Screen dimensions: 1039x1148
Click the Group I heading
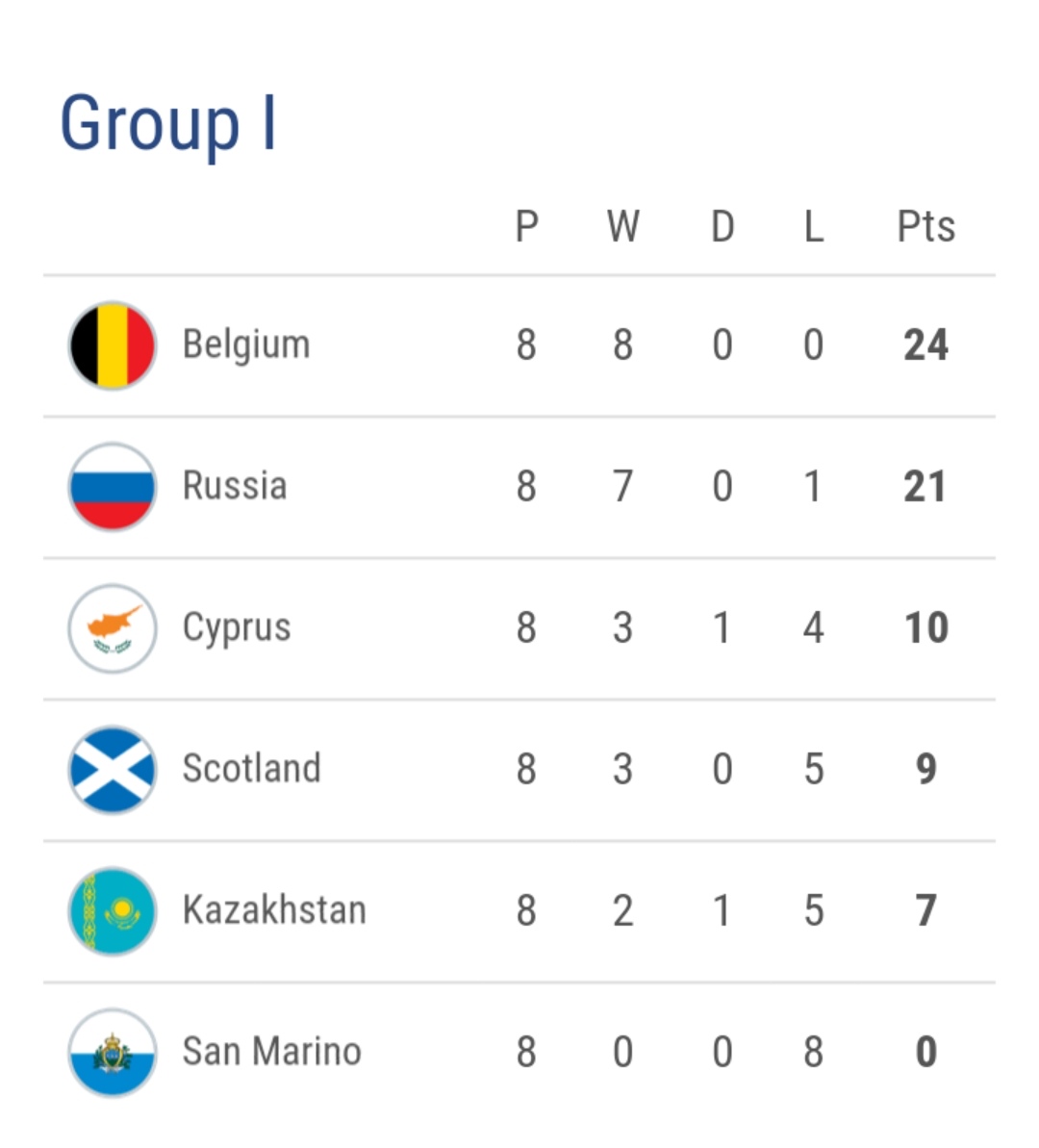coord(168,123)
